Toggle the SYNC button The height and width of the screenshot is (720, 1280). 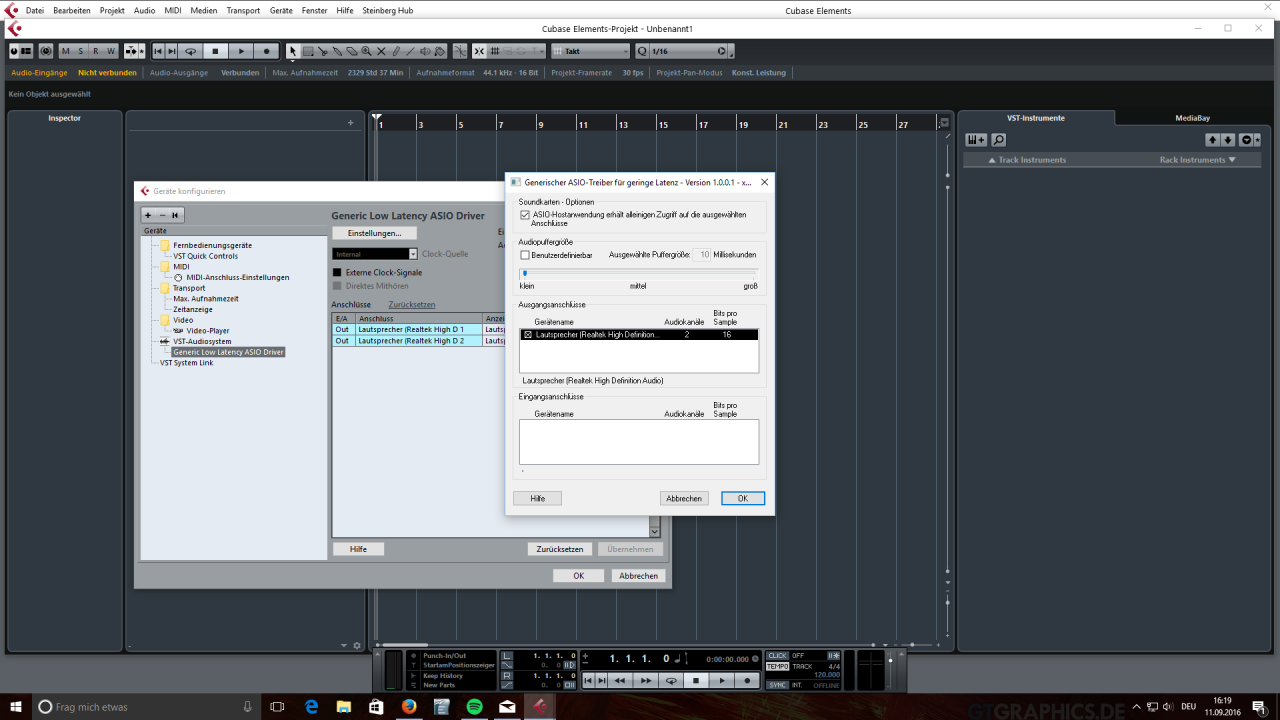pyautogui.click(x=777, y=685)
